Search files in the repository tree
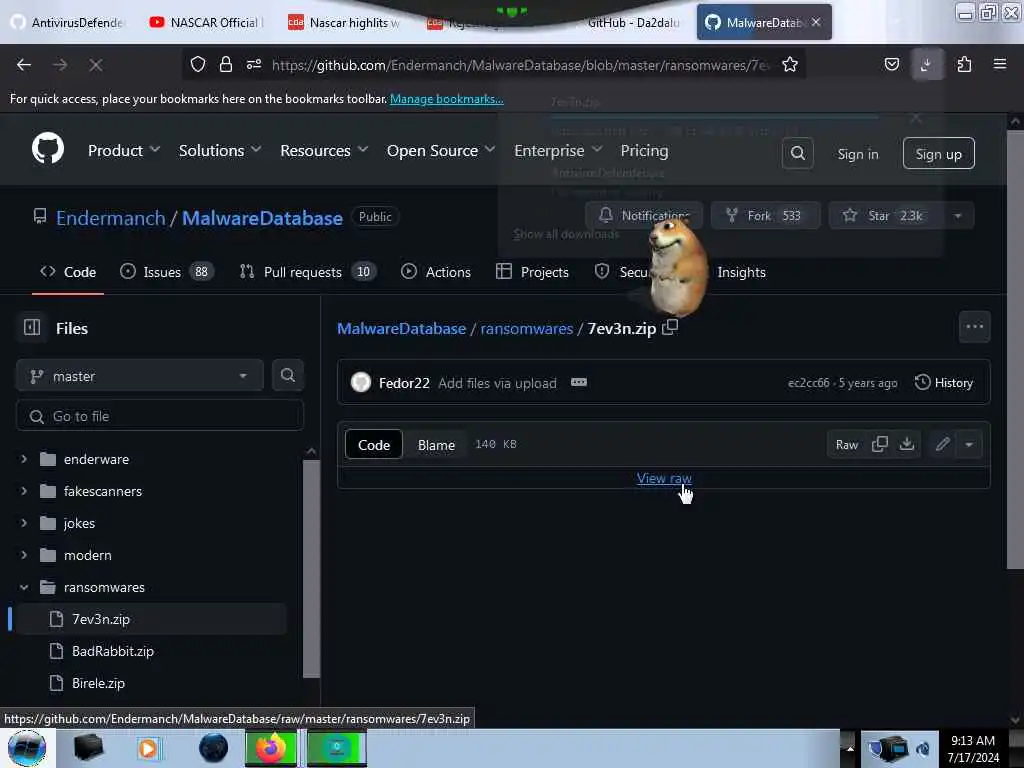The image size is (1024, 768). tap(287, 375)
